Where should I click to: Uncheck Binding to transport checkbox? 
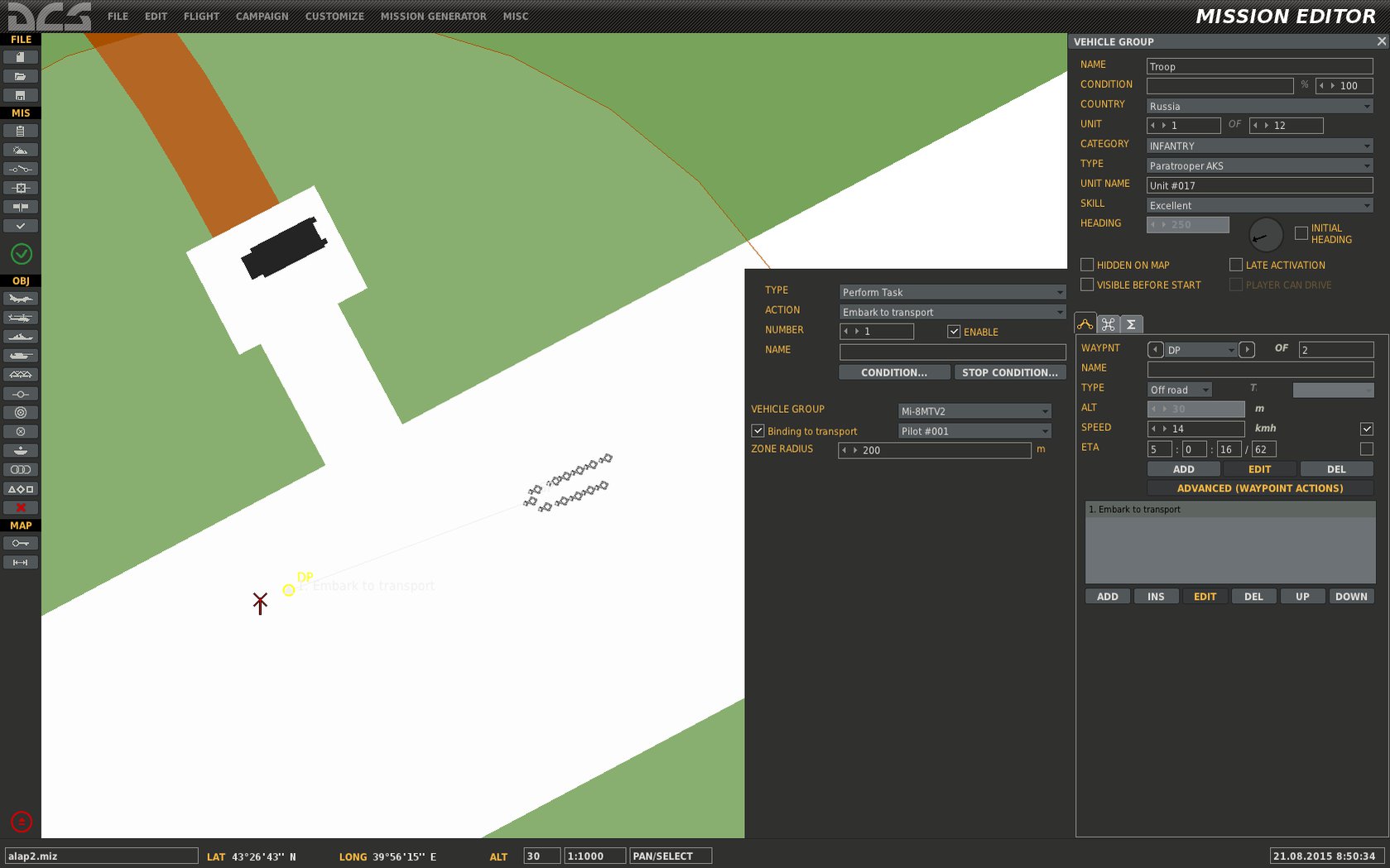[758, 431]
